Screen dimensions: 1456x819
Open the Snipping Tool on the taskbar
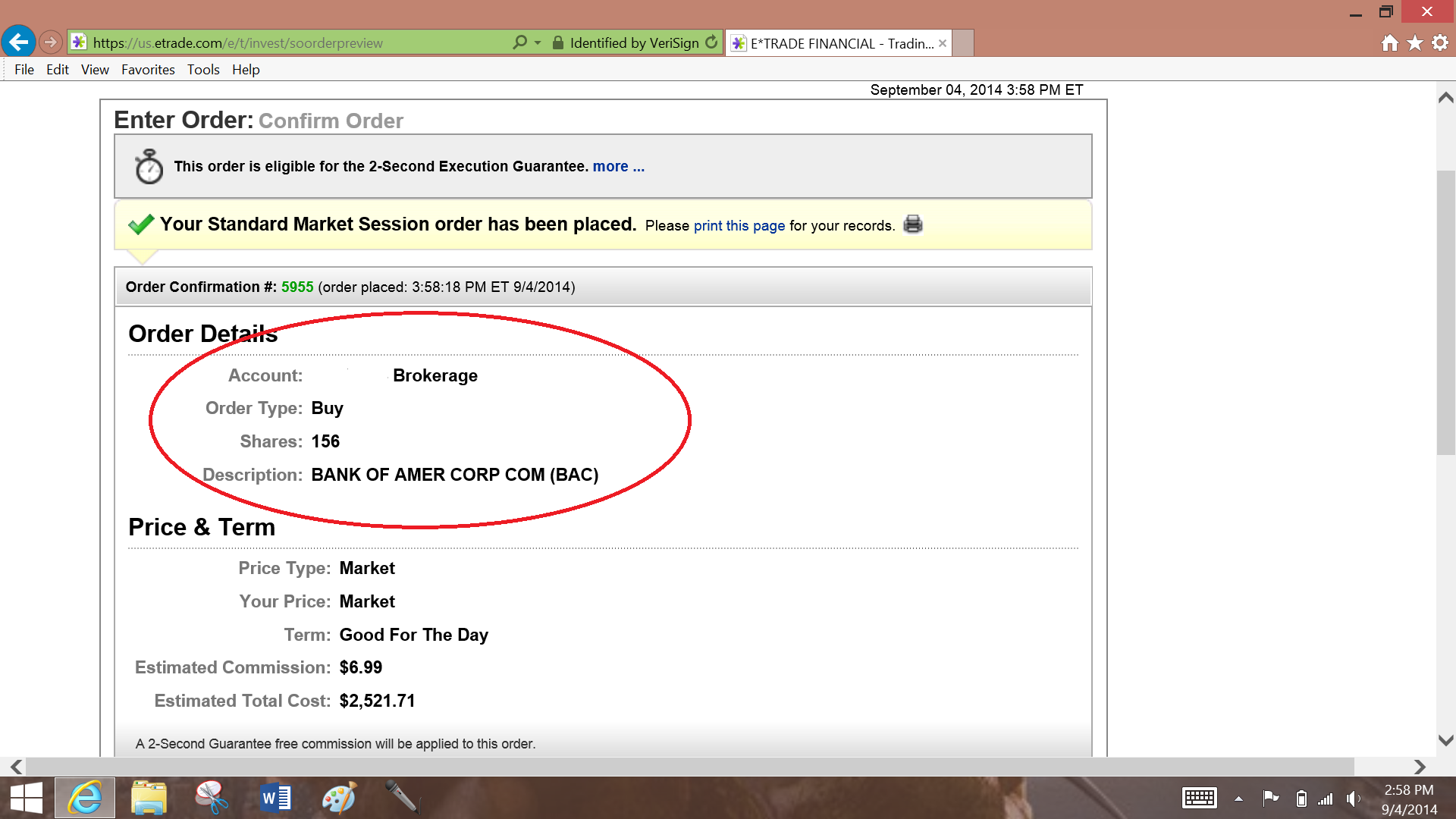[x=212, y=798]
